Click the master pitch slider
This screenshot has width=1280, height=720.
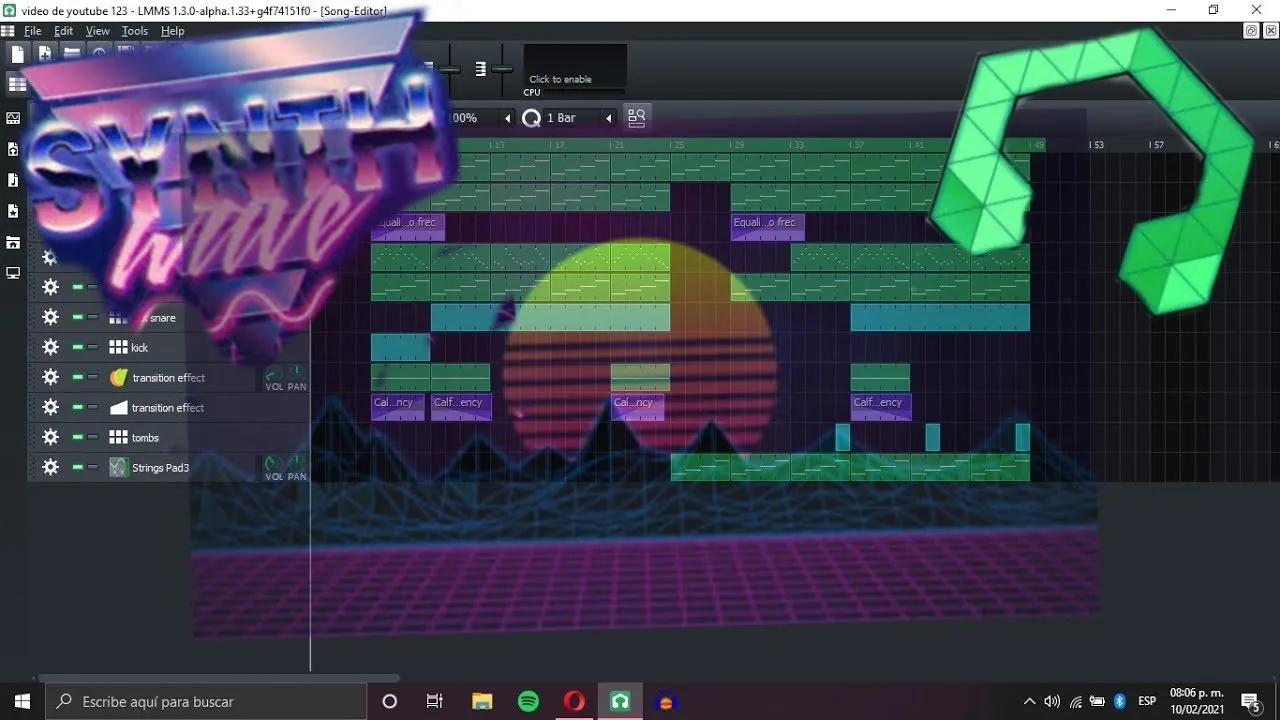pyautogui.click(x=502, y=68)
